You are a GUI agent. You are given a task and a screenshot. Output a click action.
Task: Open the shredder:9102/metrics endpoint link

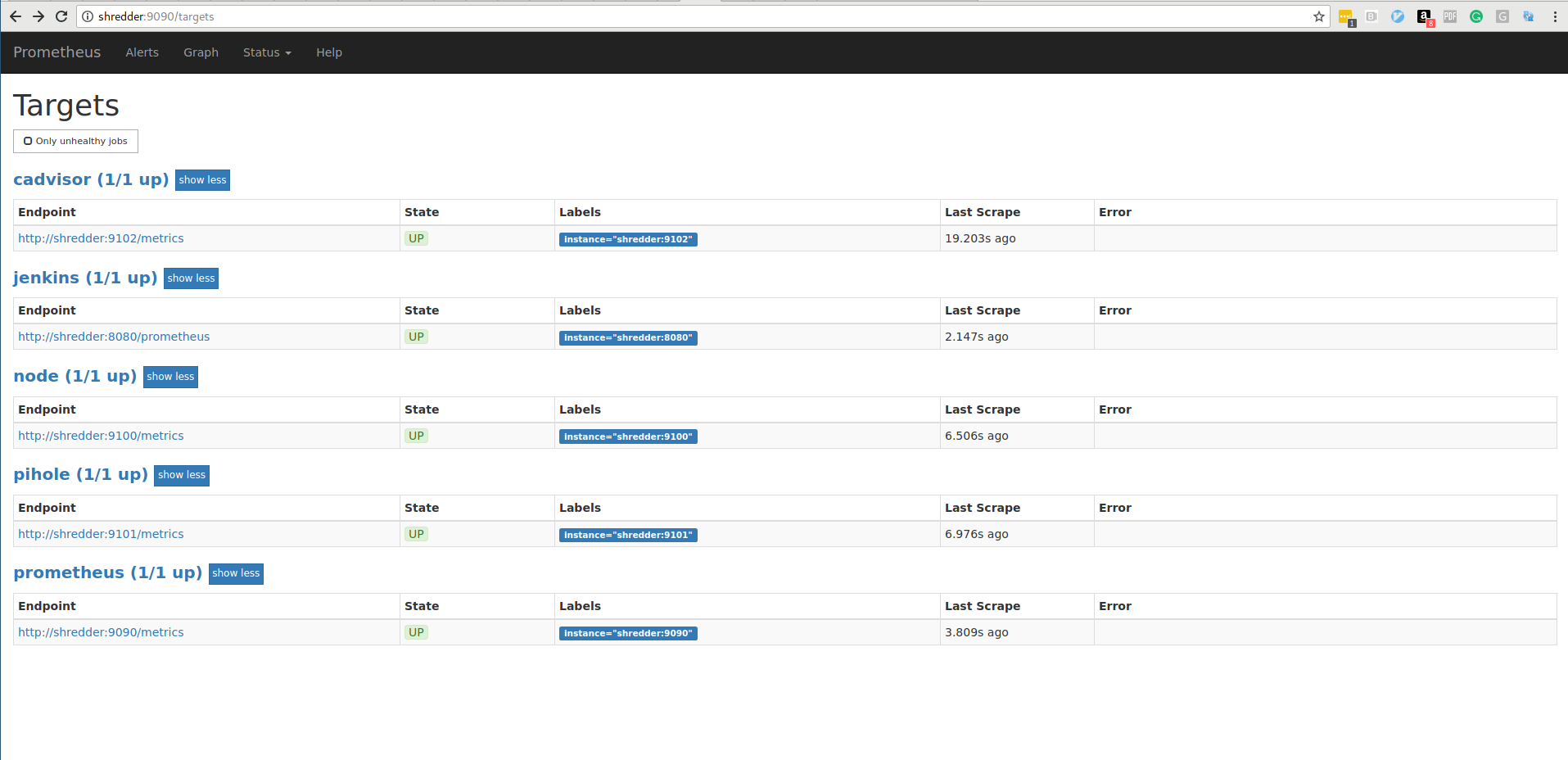pos(101,238)
